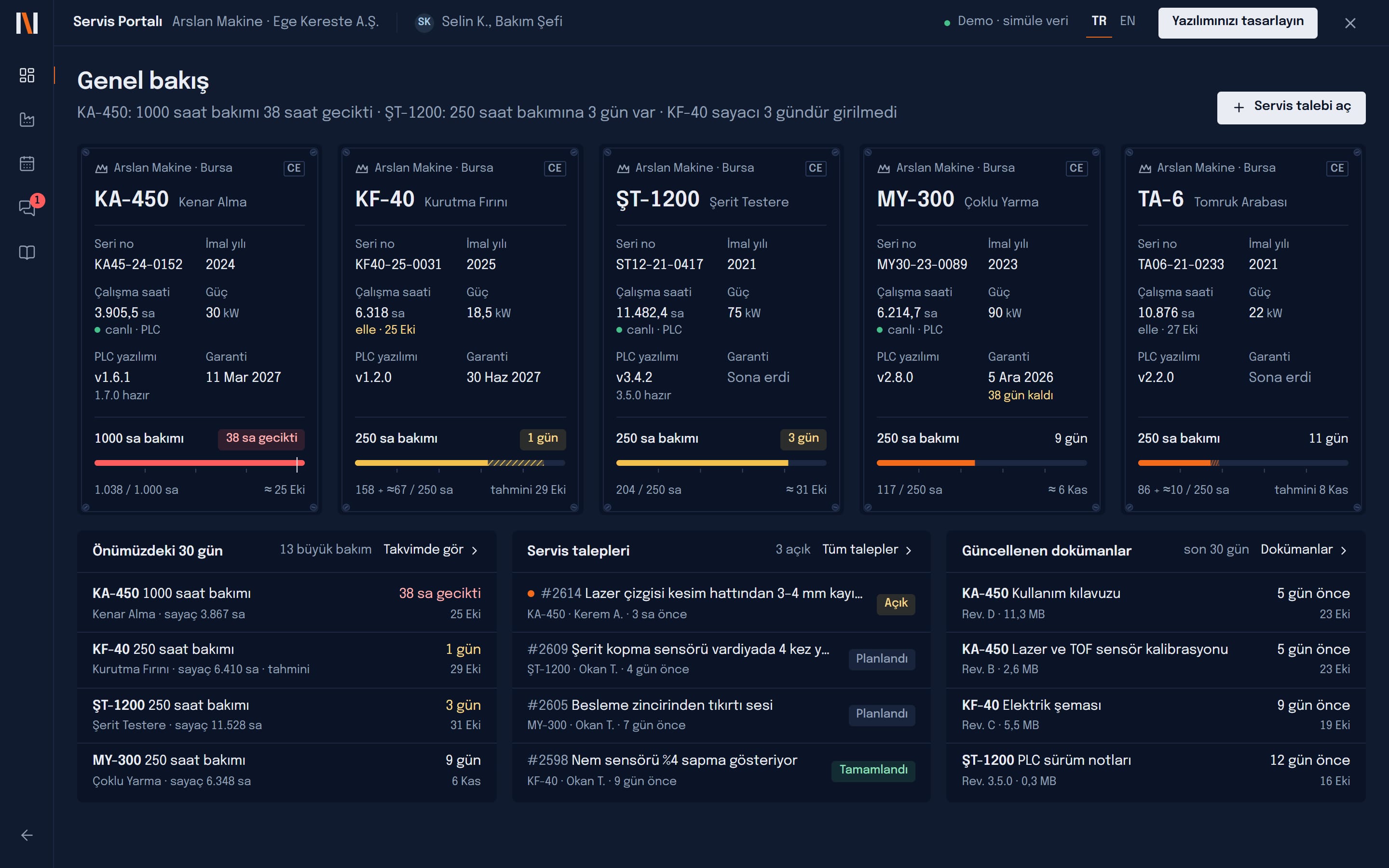This screenshot has width=1389, height=868.
Task: Open the KA-450 Kenar Alma machine card
Action: [x=199, y=329]
